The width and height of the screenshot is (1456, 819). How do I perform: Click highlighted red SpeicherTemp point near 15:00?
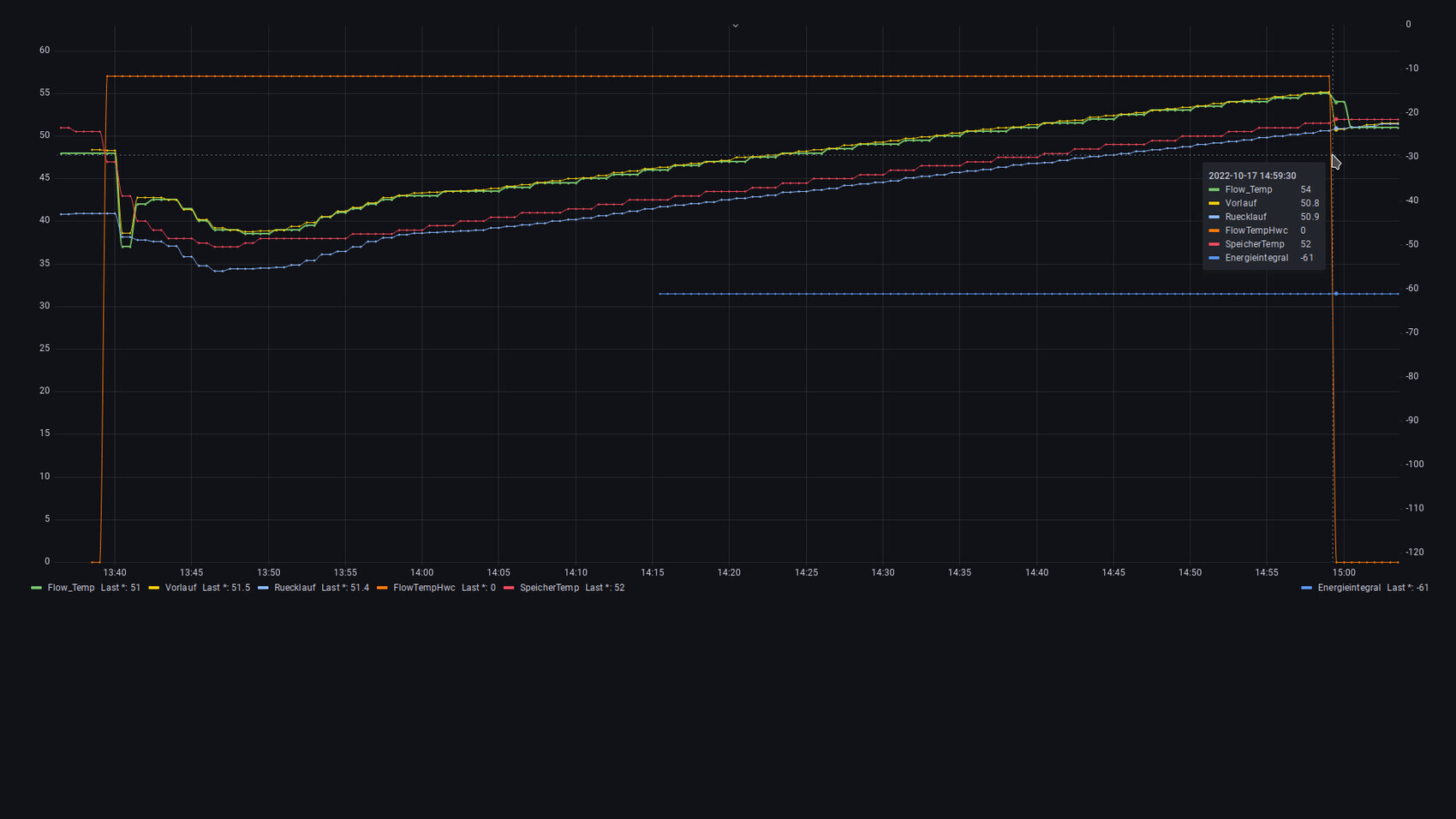[x=1335, y=120]
